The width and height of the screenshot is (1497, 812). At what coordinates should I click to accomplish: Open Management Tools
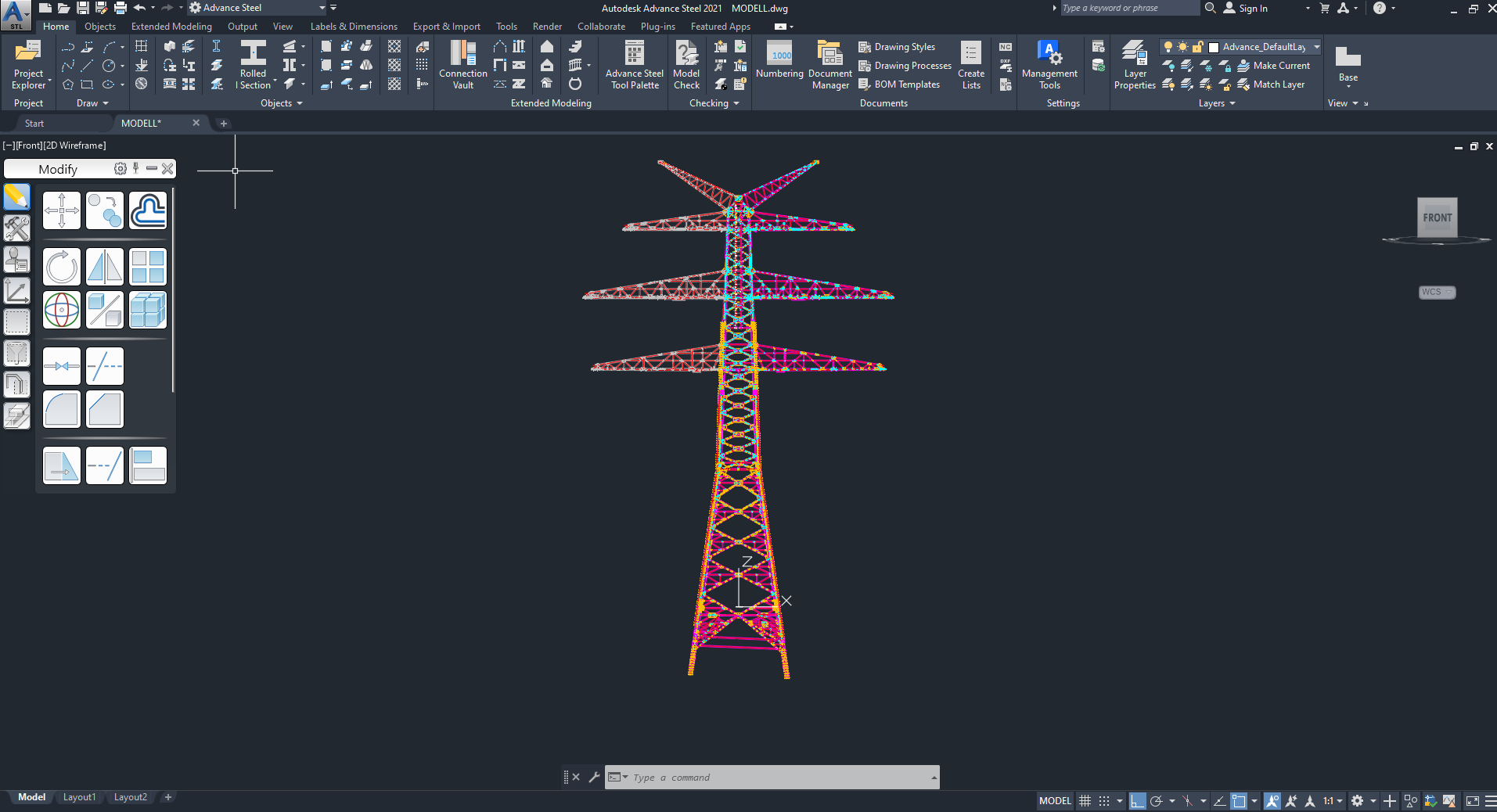1049,65
